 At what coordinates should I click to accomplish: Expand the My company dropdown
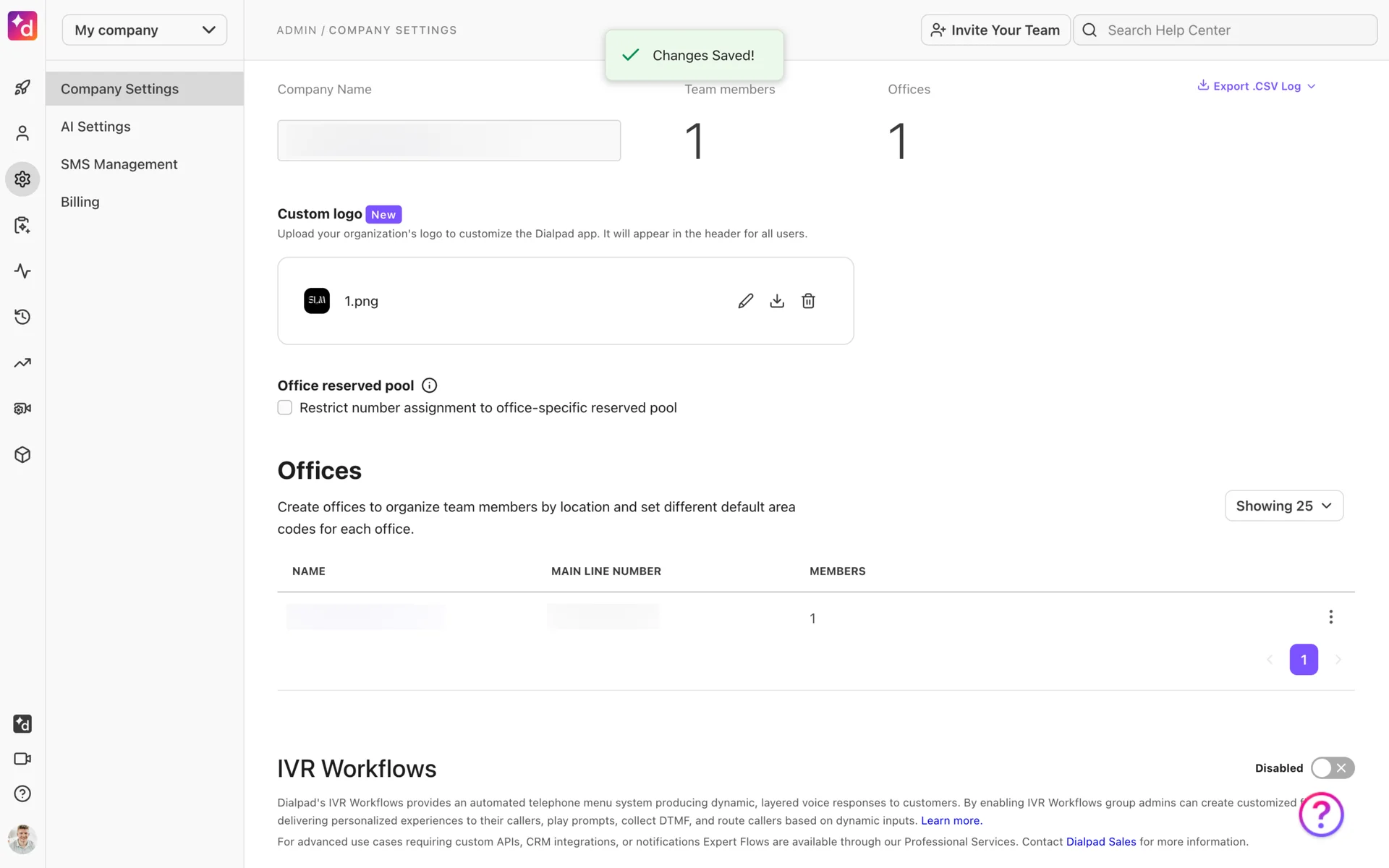pos(145,30)
